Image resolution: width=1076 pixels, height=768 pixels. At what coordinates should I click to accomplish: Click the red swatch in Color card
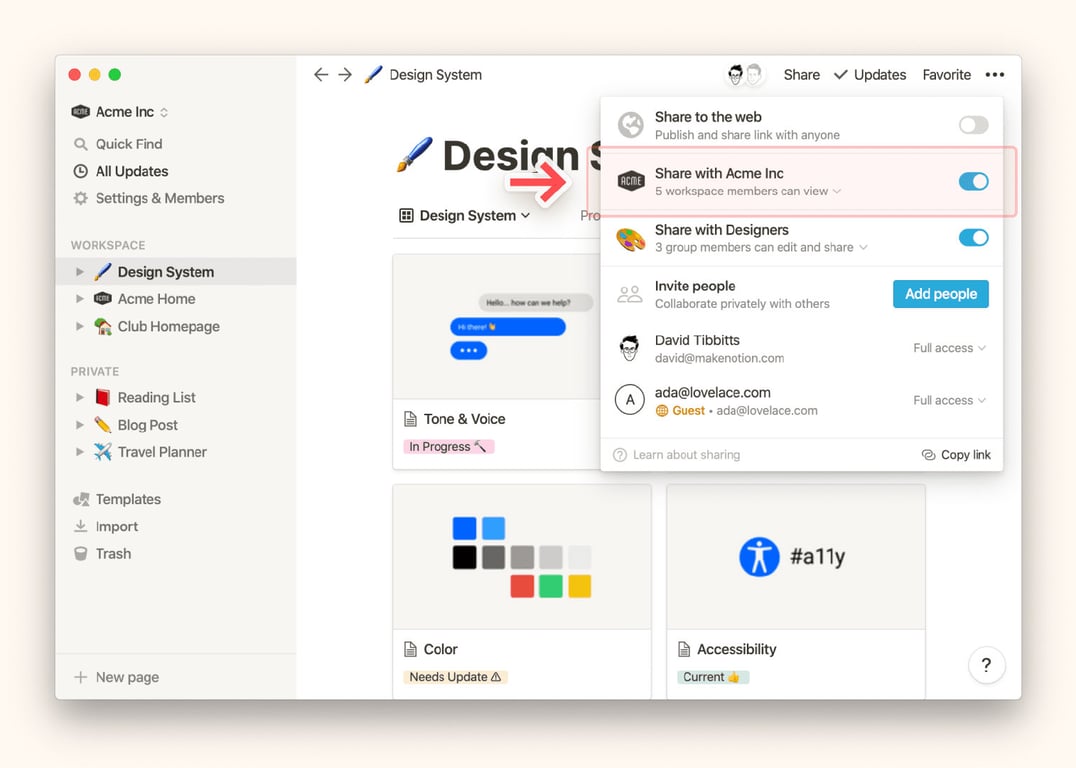click(522, 586)
